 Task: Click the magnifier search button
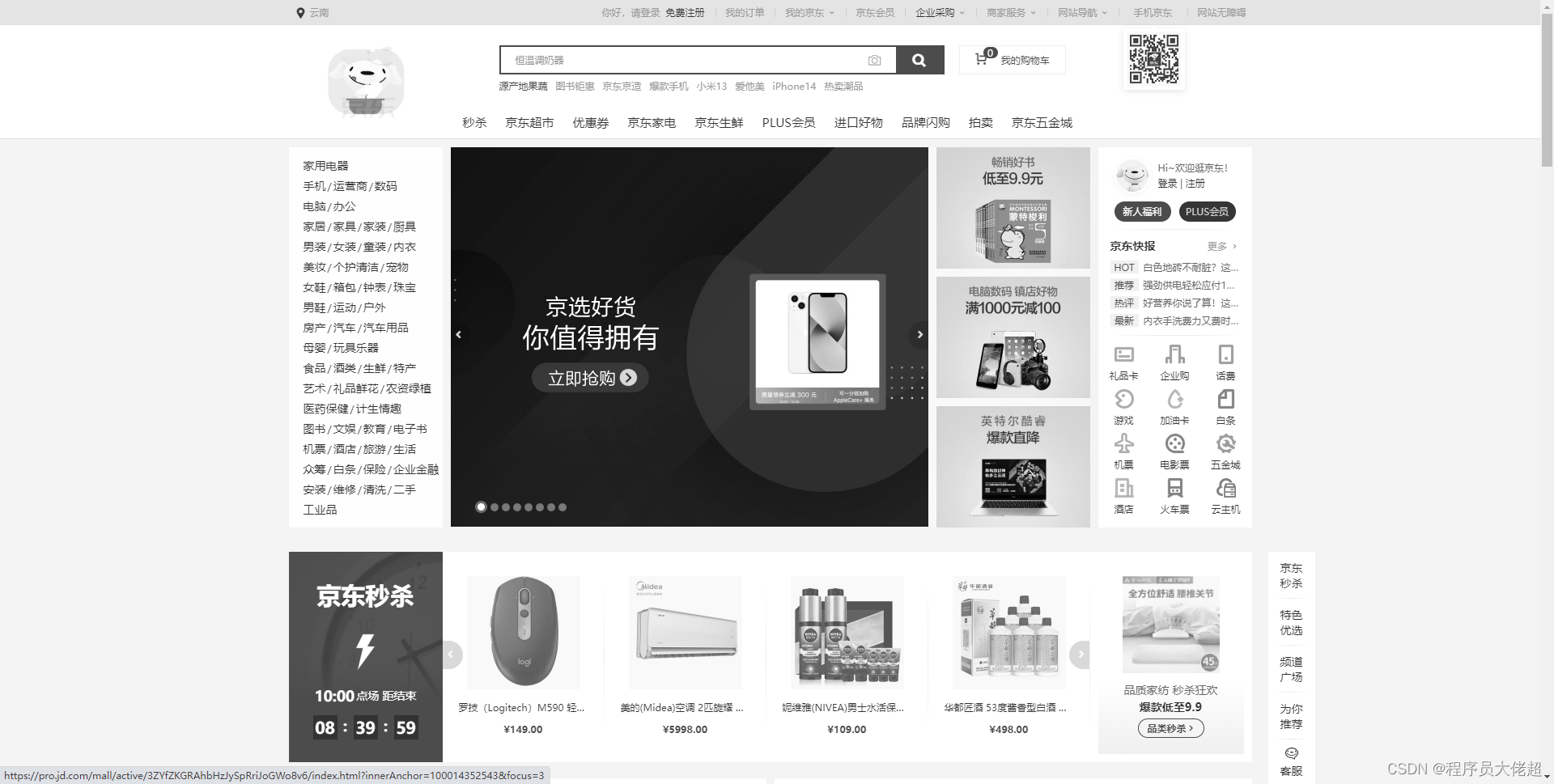point(919,60)
